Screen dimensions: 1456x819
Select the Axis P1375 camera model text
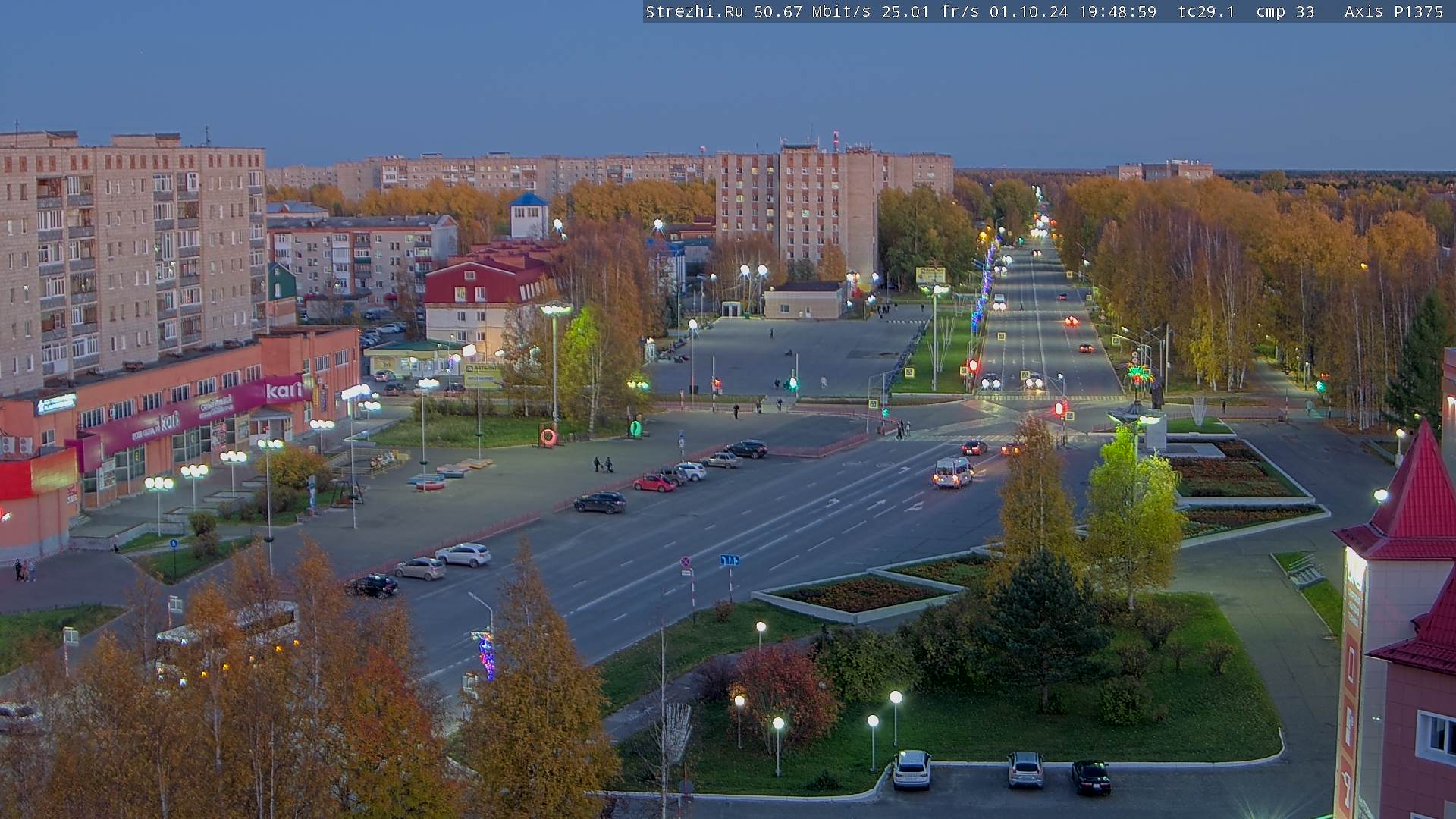tap(1394, 12)
